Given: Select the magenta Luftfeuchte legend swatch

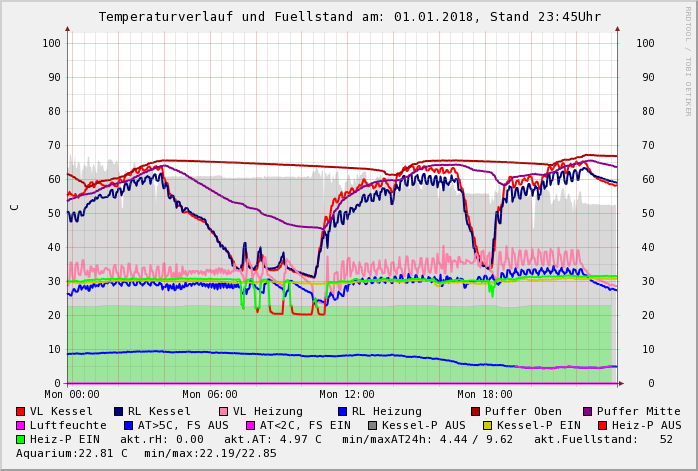Looking at the screenshot, I should [21, 425].
